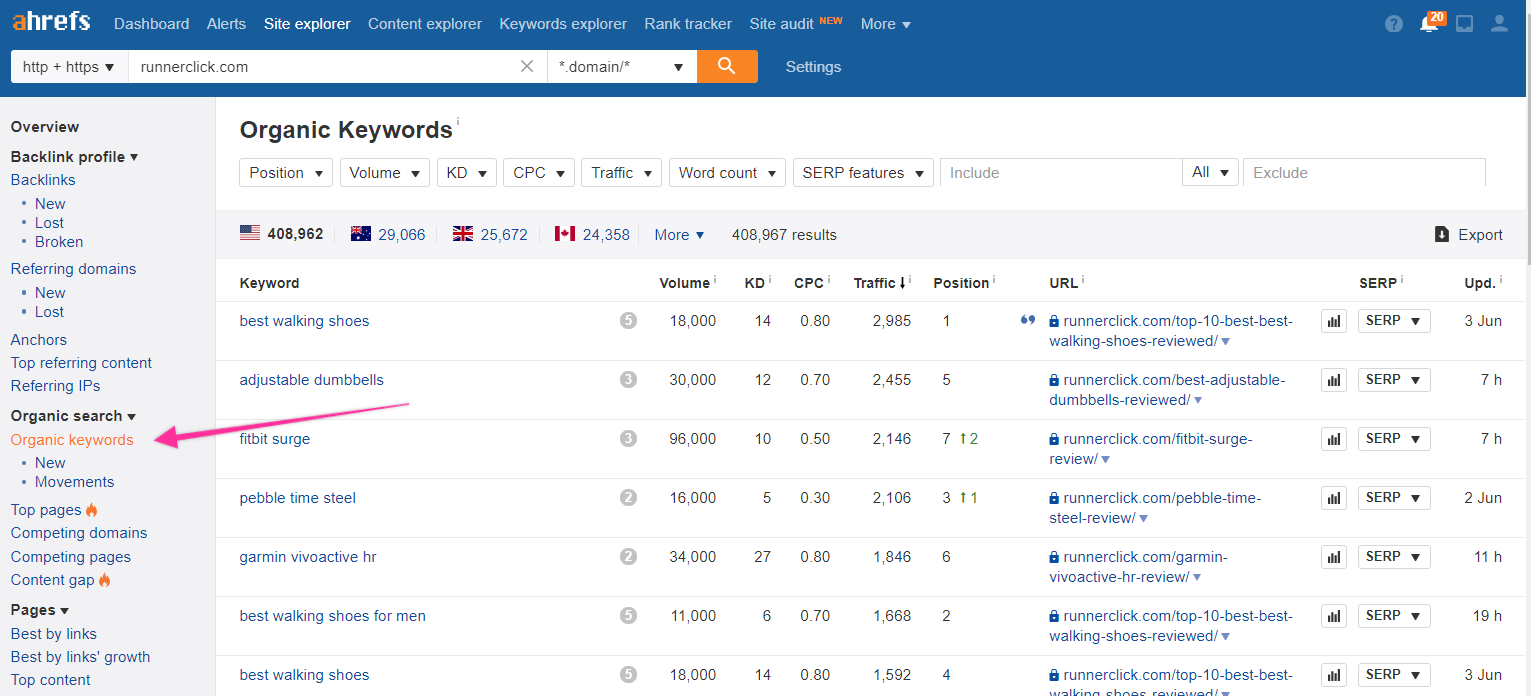Open Content explorer tab
The width and height of the screenshot is (1531, 696).
[425, 24]
